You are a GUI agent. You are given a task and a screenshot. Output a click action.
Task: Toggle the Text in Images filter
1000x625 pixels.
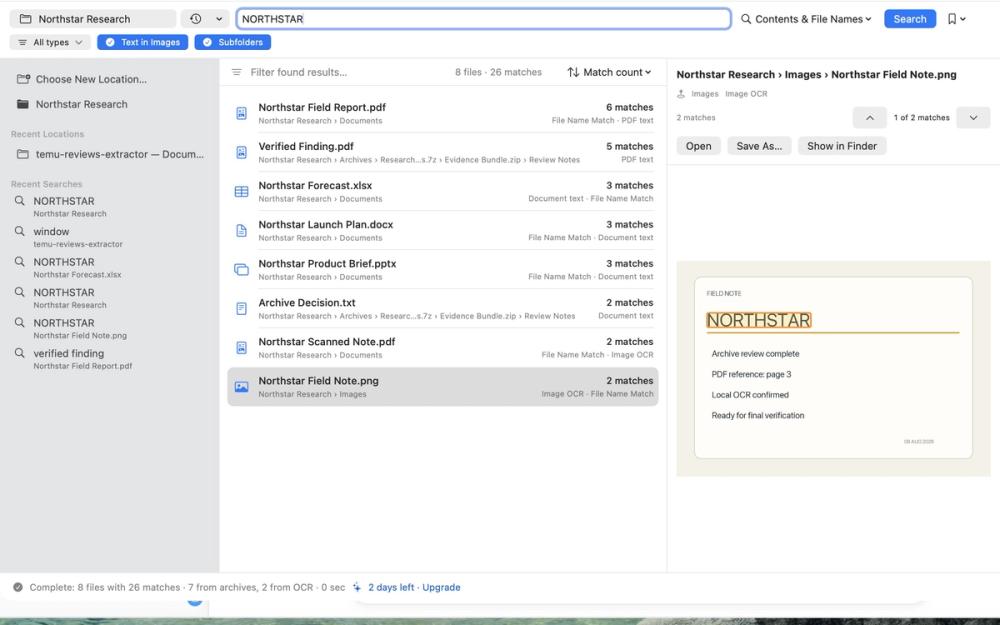(x=142, y=42)
